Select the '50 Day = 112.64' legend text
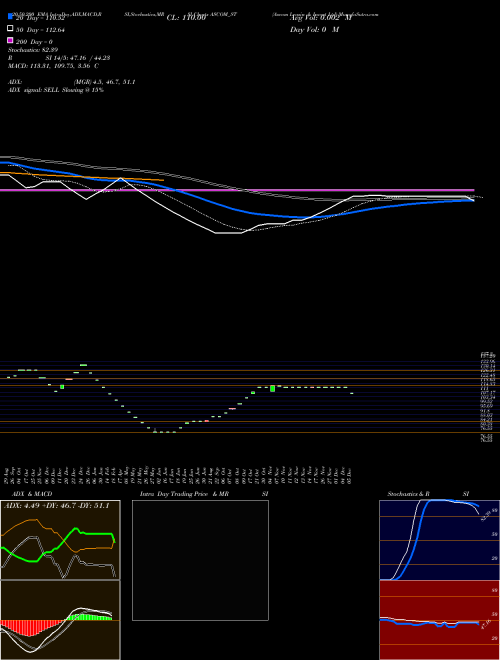This screenshot has height=660, width=500. 40,30
